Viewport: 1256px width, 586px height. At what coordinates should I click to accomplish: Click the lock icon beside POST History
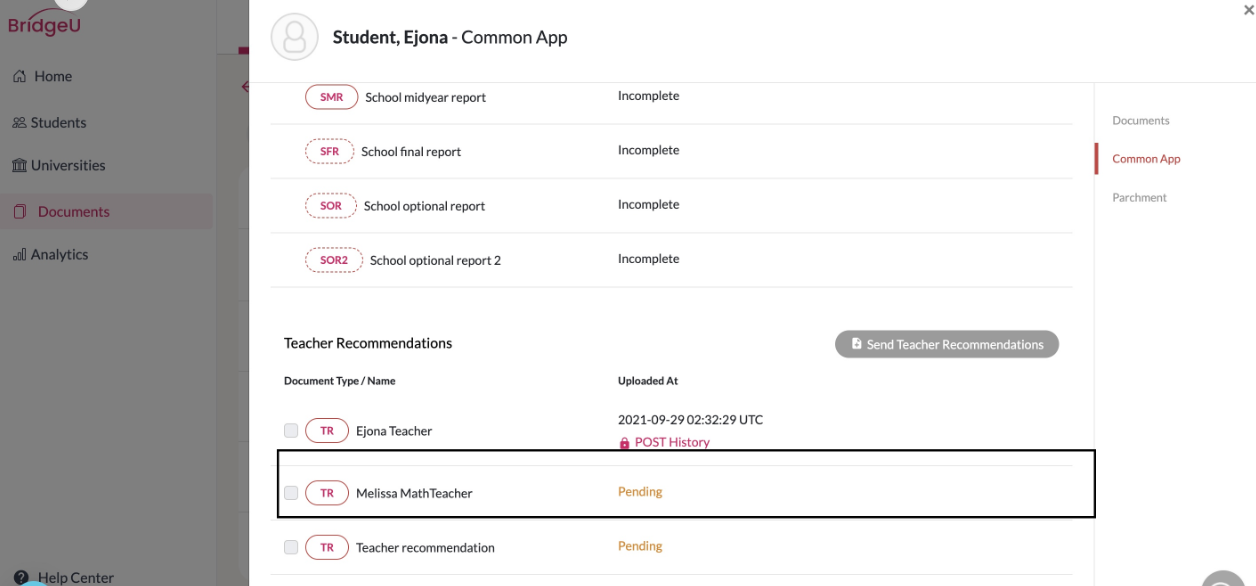625,443
